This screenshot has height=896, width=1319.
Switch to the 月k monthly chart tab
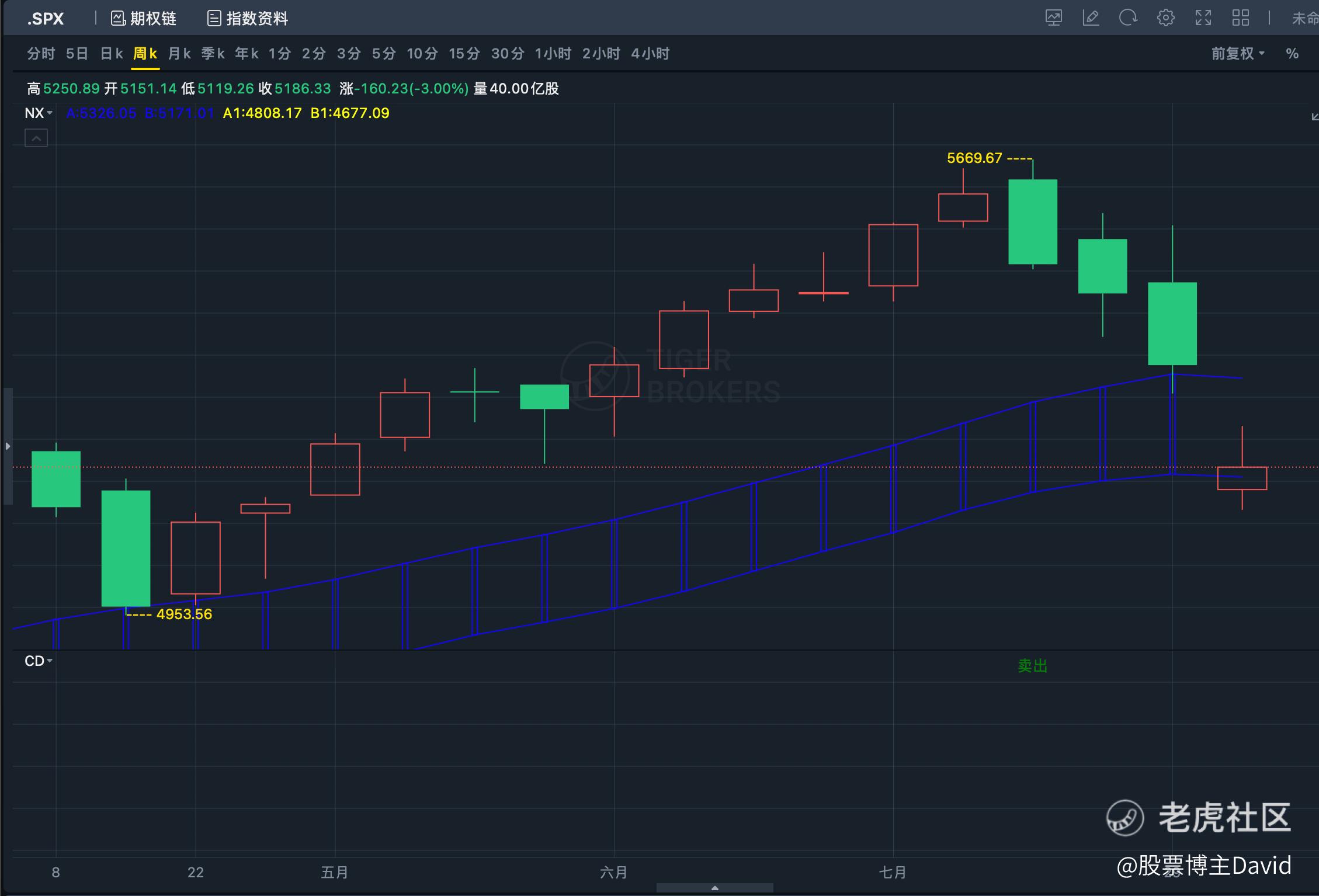(x=179, y=54)
